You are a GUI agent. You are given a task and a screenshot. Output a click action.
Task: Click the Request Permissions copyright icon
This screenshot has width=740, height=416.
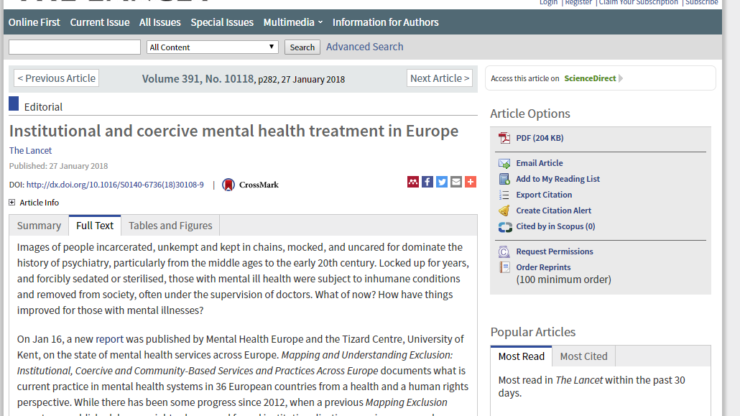pos(504,252)
